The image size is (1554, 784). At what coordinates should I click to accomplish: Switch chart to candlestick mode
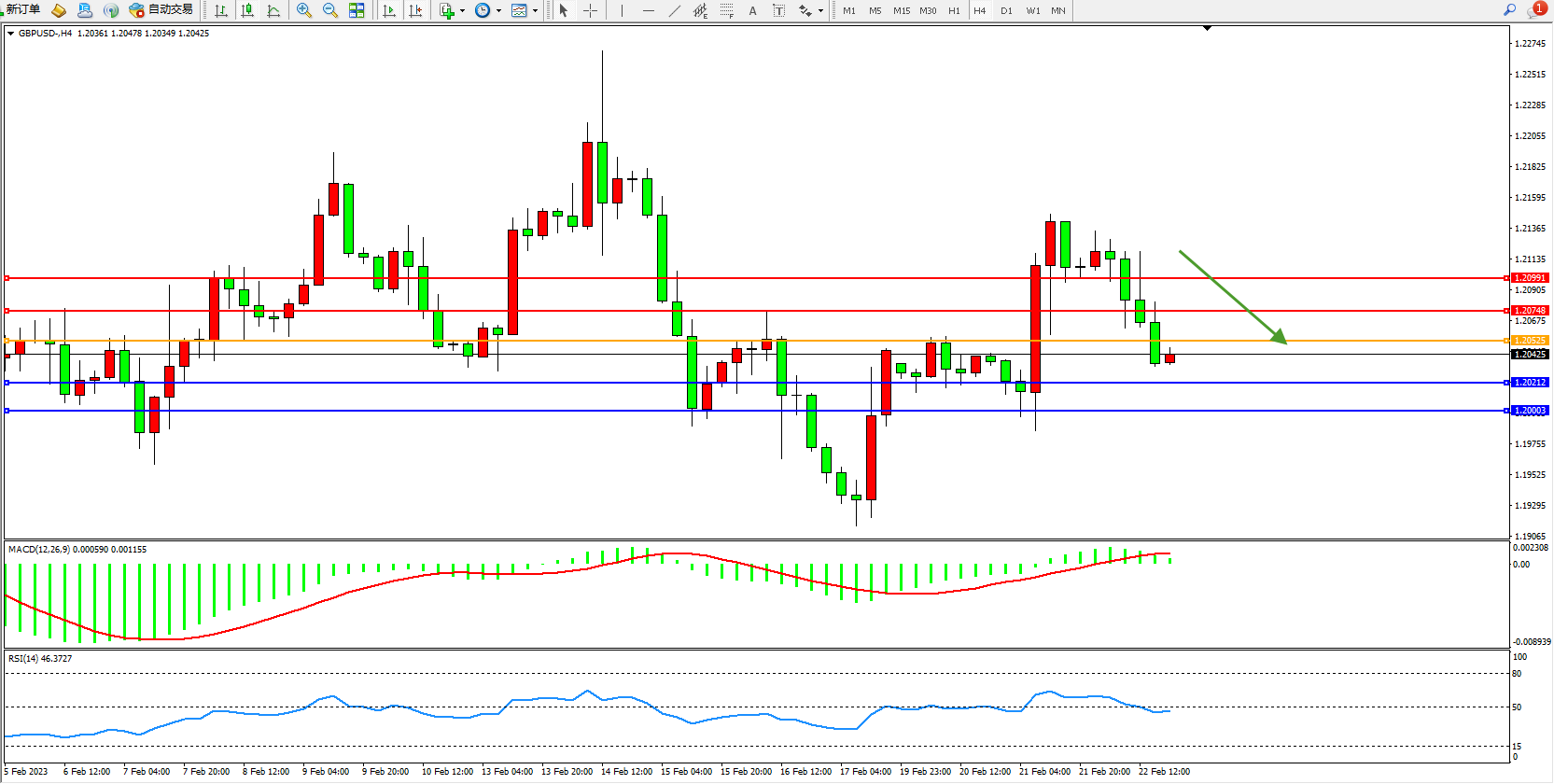click(247, 10)
